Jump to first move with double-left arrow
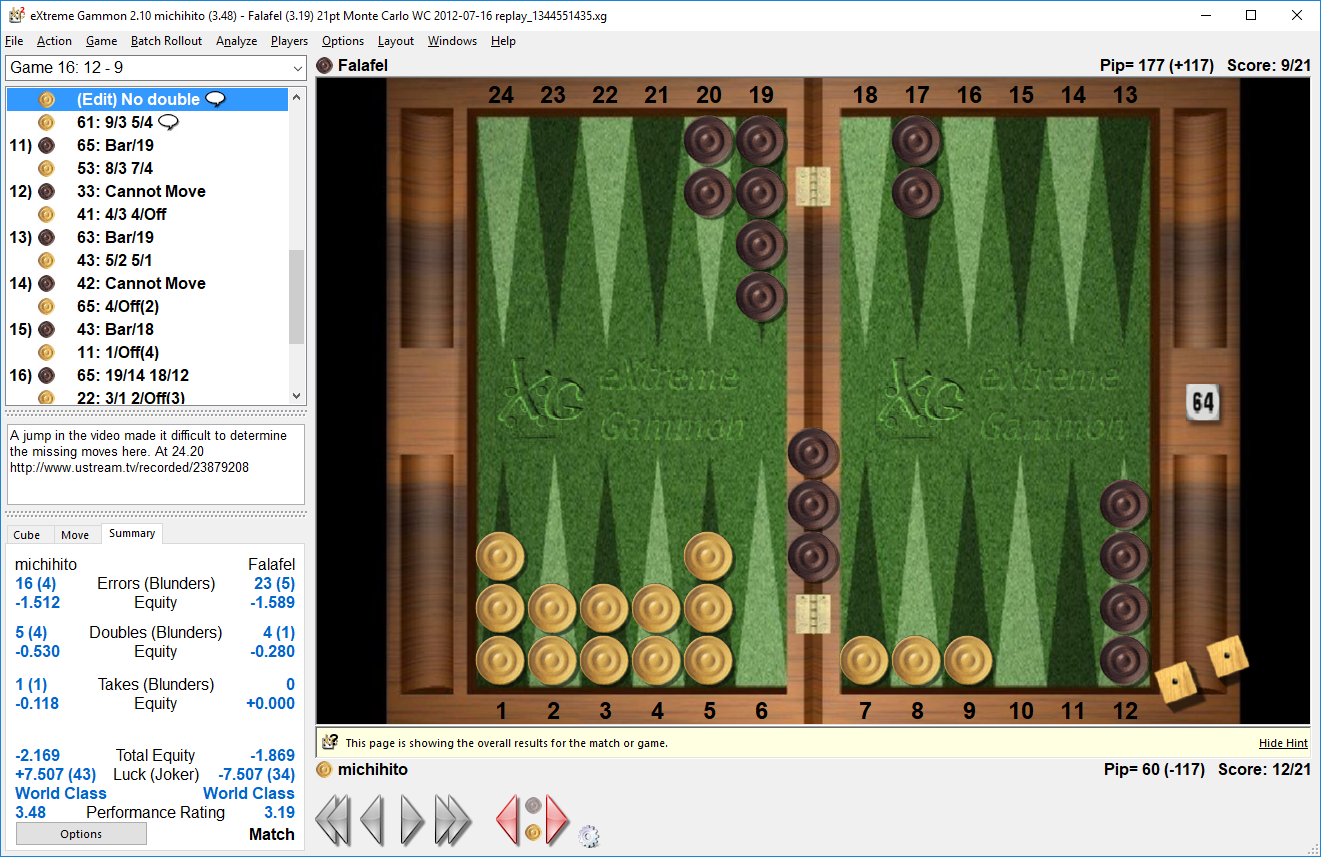This screenshot has height=857, width=1321. 333,820
